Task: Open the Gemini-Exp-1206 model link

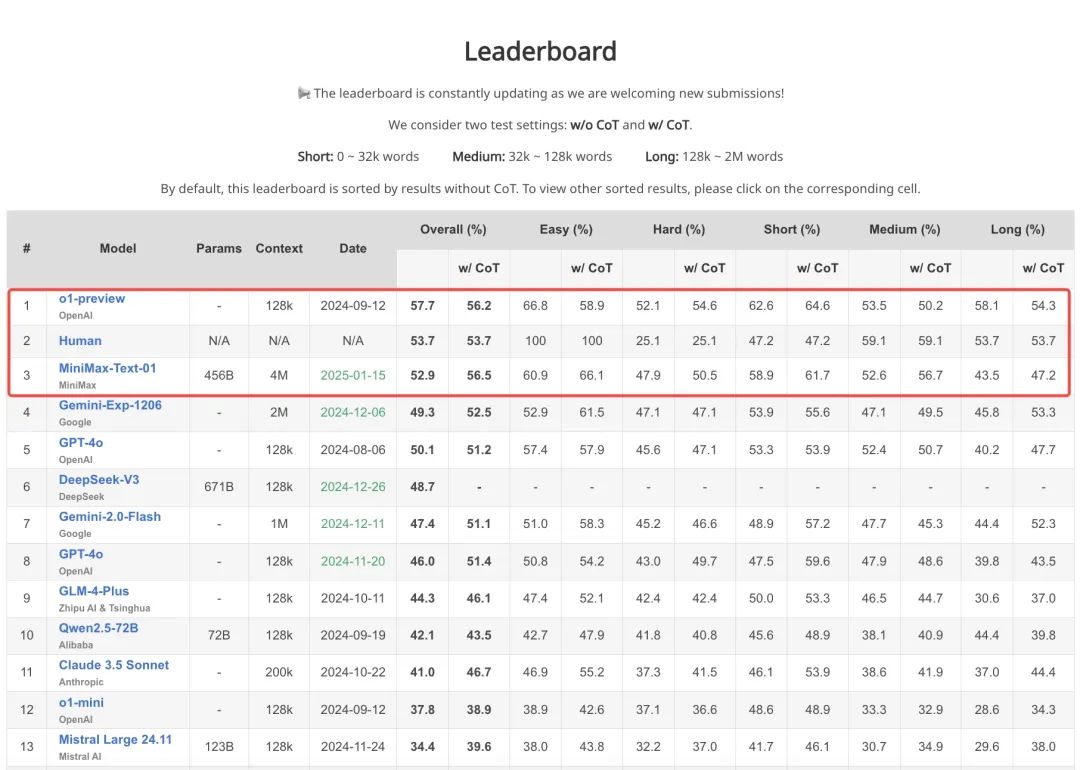Action: (x=110, y=405)
